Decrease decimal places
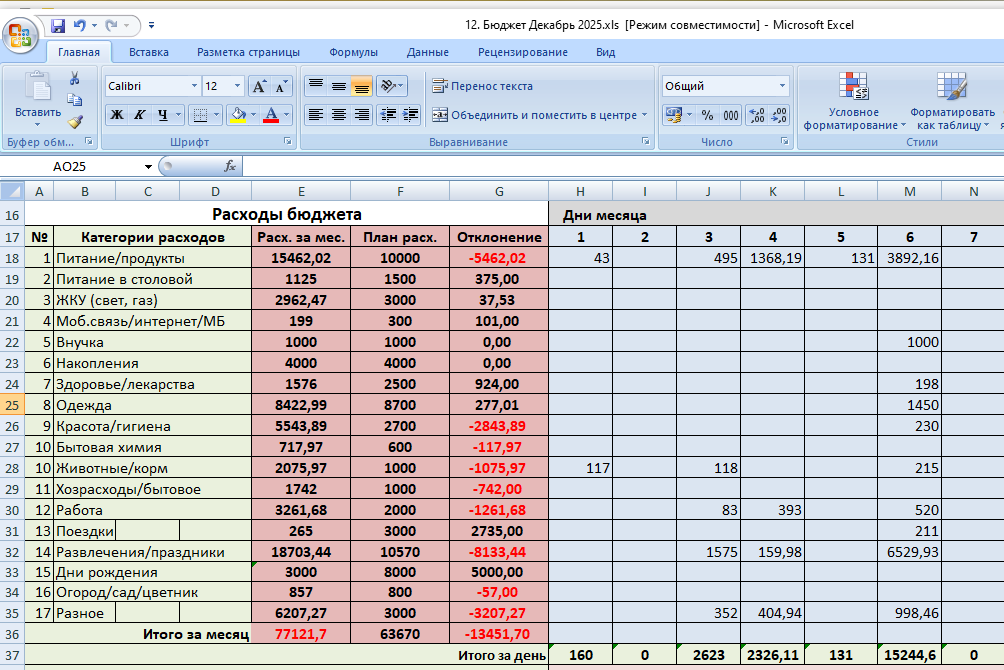This screenshot has height=670, width=1004. pos(779,115)
